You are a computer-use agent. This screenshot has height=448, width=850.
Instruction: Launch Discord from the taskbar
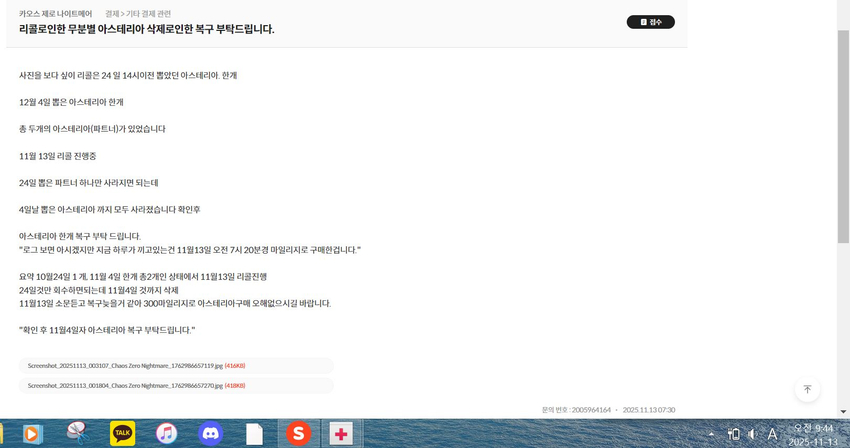pos(210,433)
